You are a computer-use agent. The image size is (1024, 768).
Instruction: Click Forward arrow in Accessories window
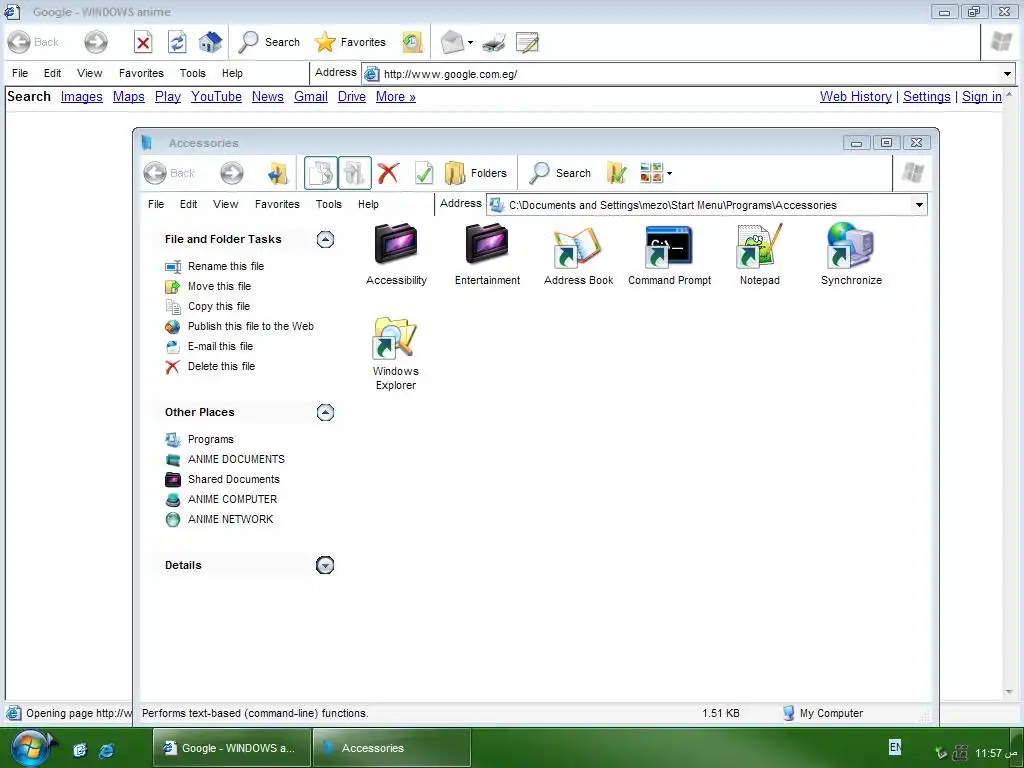(x=232, y=173)
